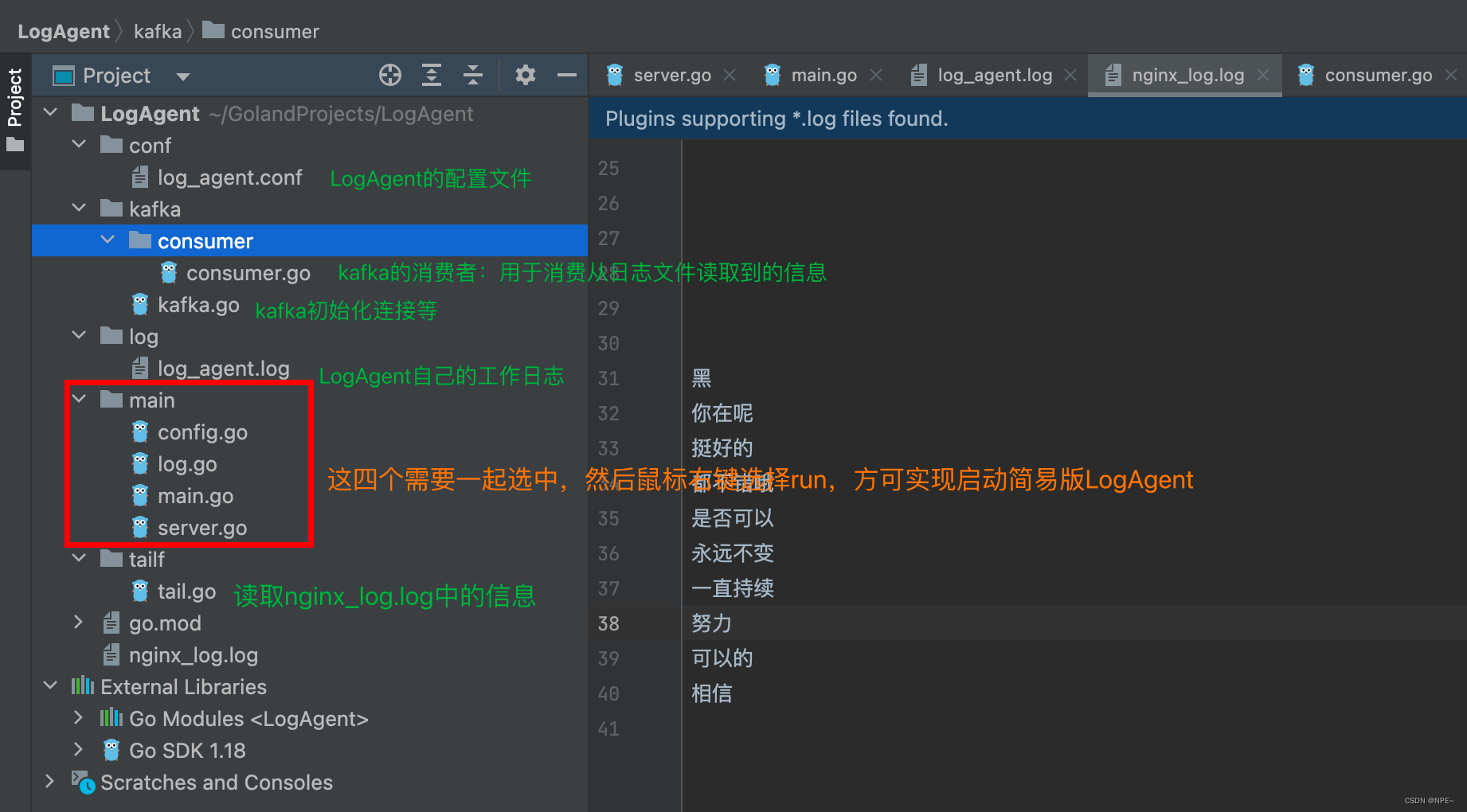Open the Project view mode dropdown

click(182, 75)
